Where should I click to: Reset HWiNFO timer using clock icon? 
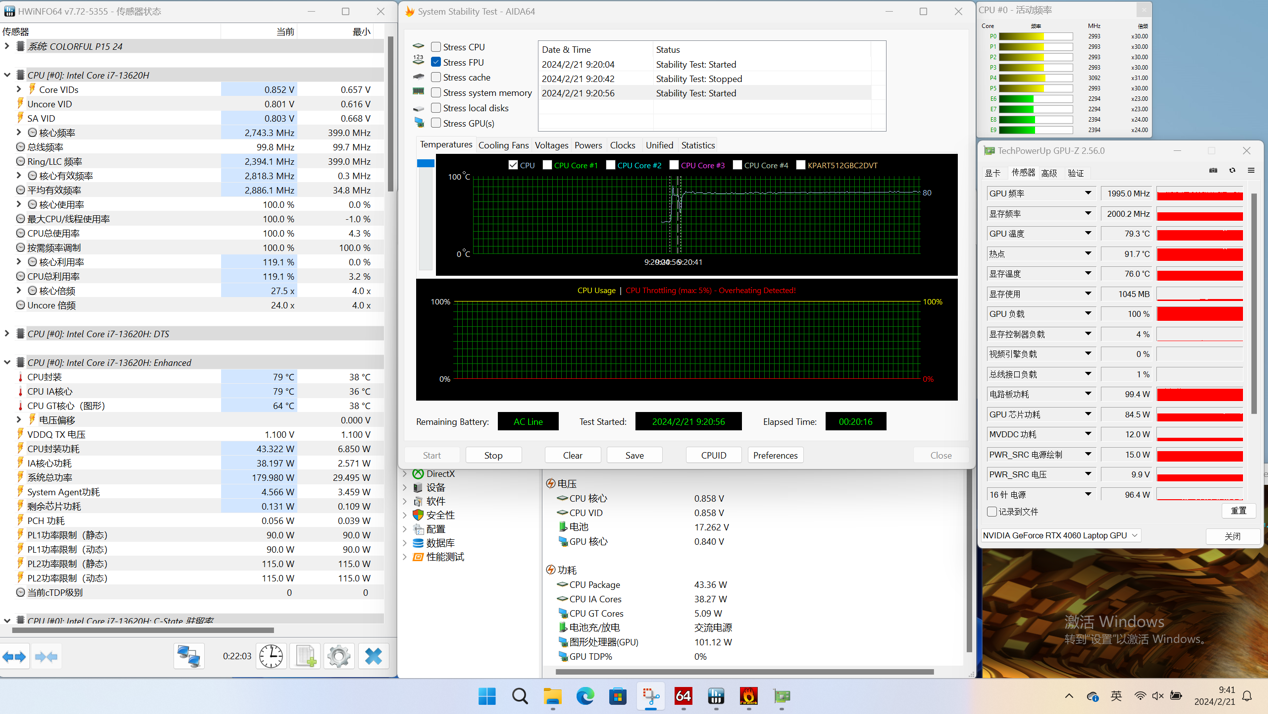click(x=271, y=656)
